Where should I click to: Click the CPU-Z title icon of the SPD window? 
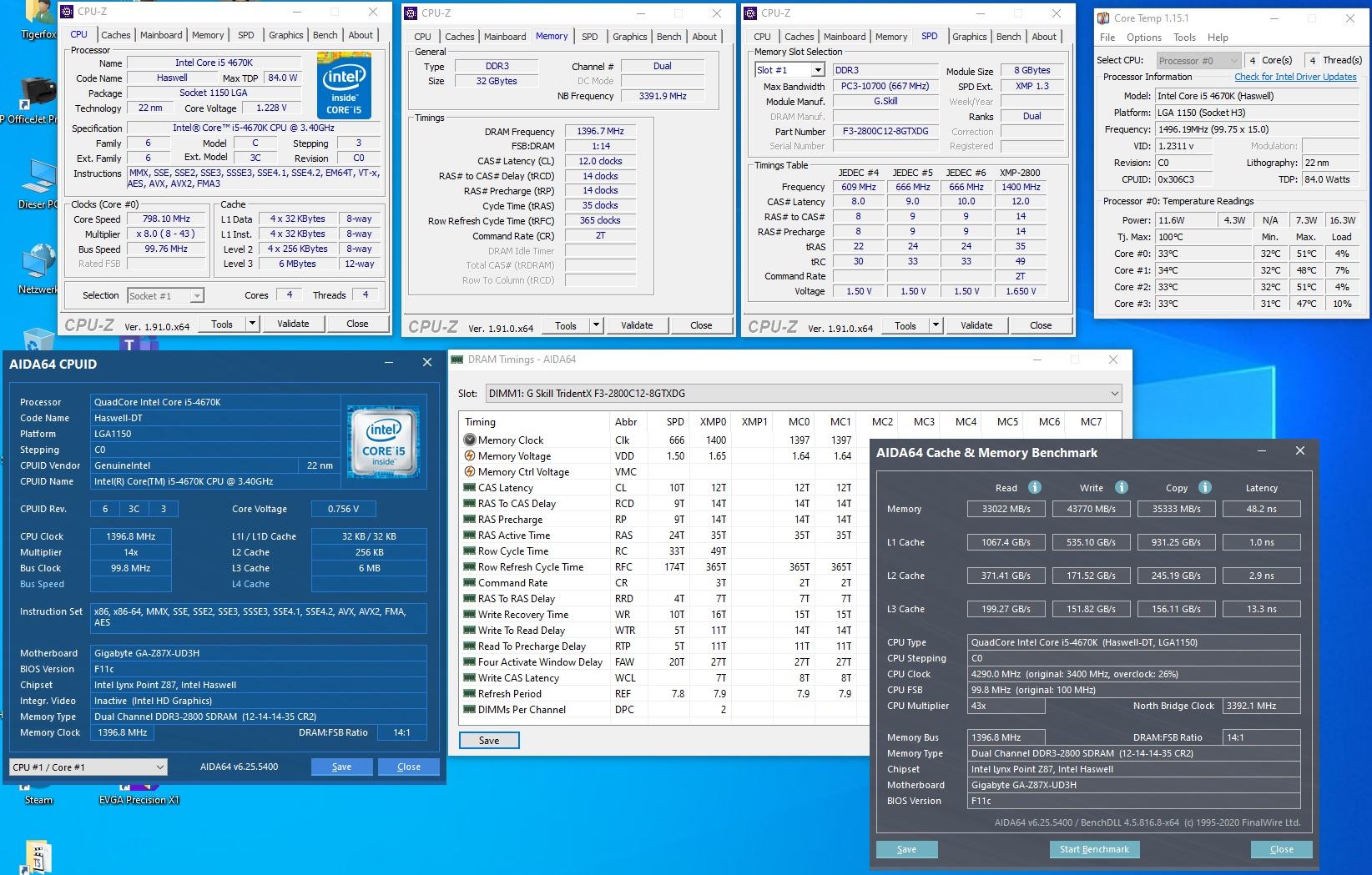coord(751,13)
